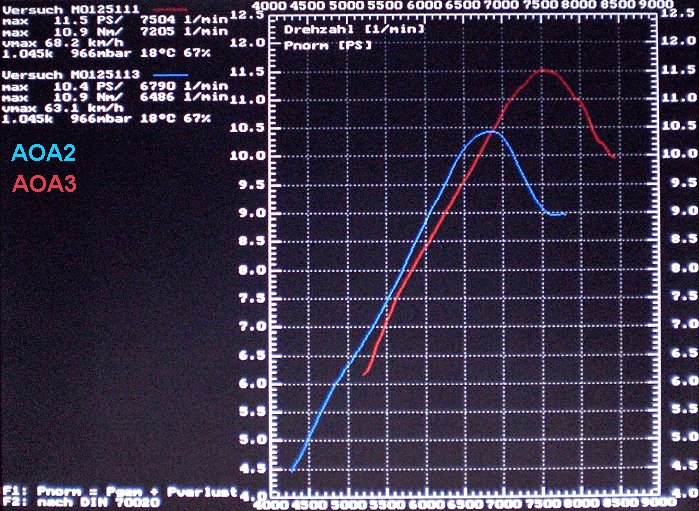This screenshot has width=699, height=511.
Task: Click the right end of the red curve
Action: [613, 156]
